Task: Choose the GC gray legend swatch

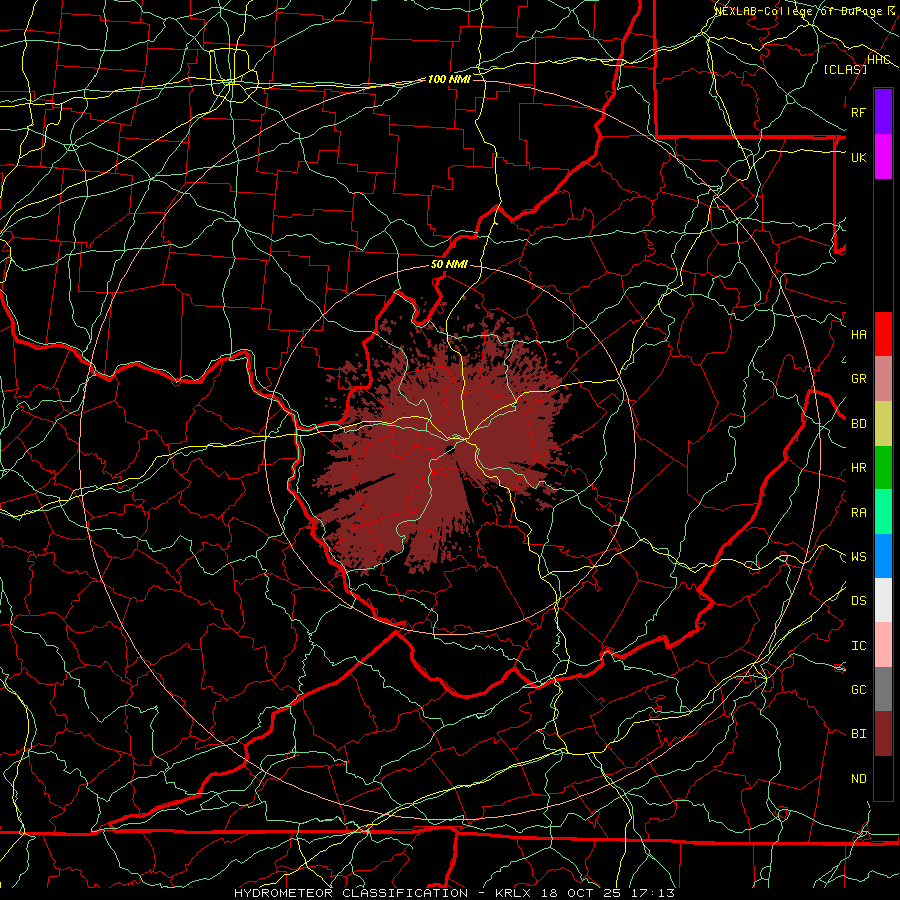Action: [x=883, y=689]
